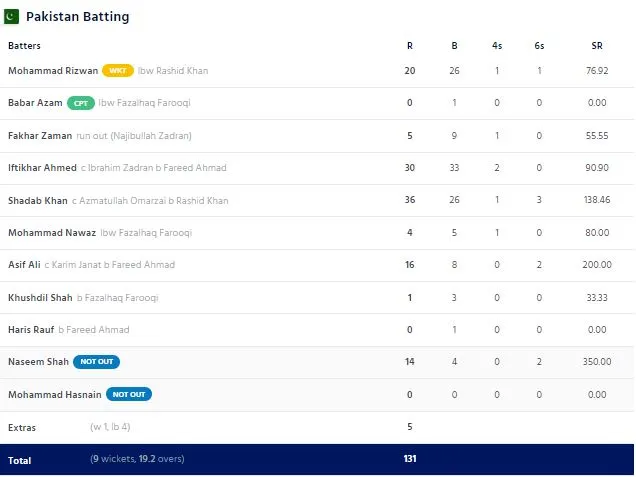This screenshot has height=477, width=636.
Task: Click the Pakistan flag icon
Action: point(13,17)
